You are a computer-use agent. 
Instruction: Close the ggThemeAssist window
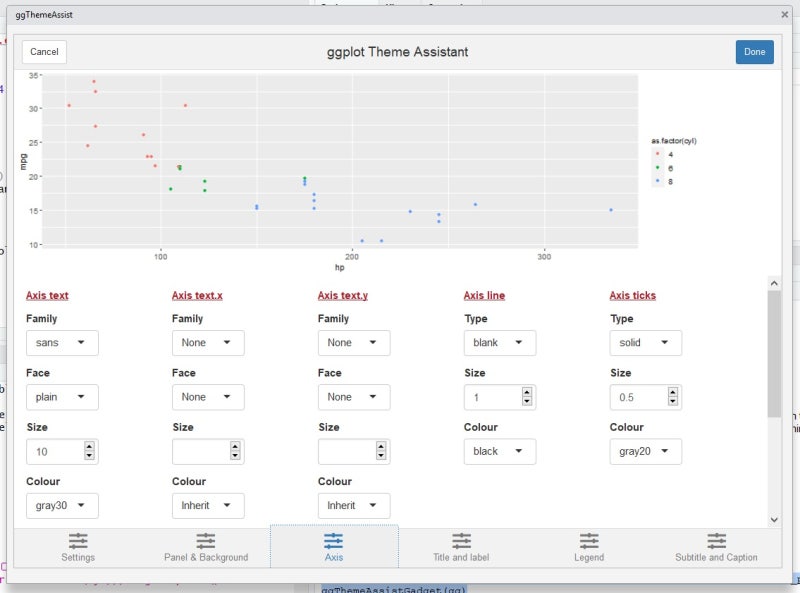pos(785,15)
